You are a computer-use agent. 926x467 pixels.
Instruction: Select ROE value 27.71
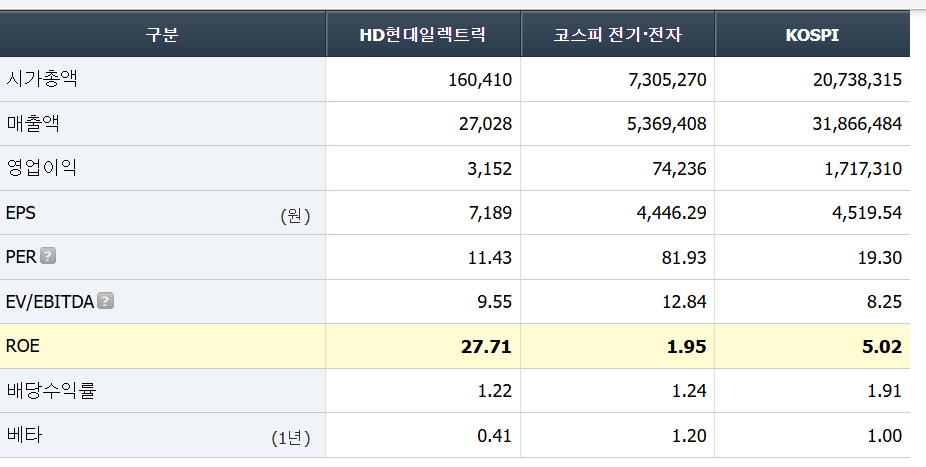click(x=486, y=347)
